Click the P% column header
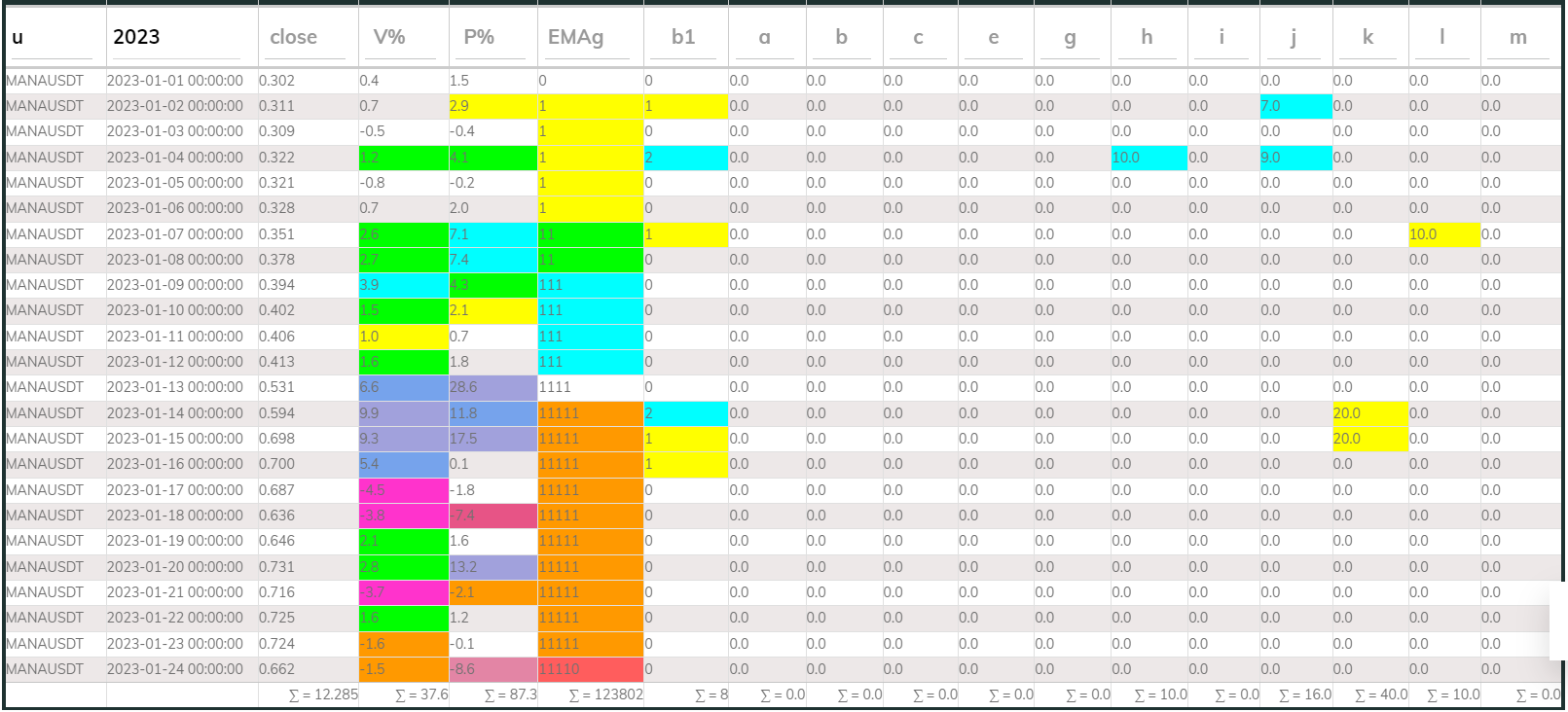 479,37
